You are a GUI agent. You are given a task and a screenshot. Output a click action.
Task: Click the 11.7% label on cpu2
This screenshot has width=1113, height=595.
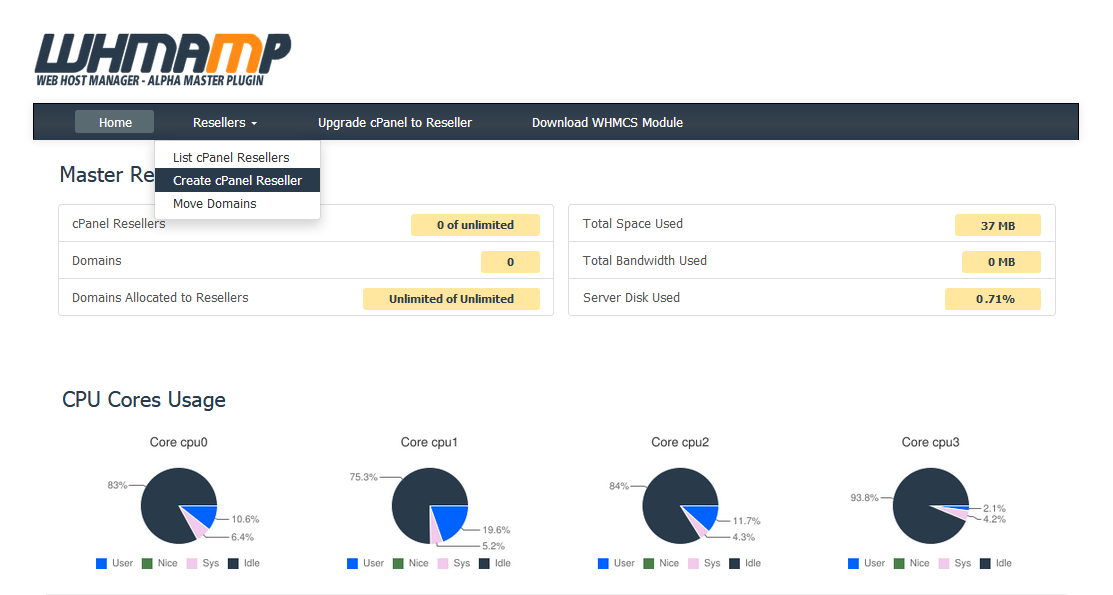tap(746, 520)
